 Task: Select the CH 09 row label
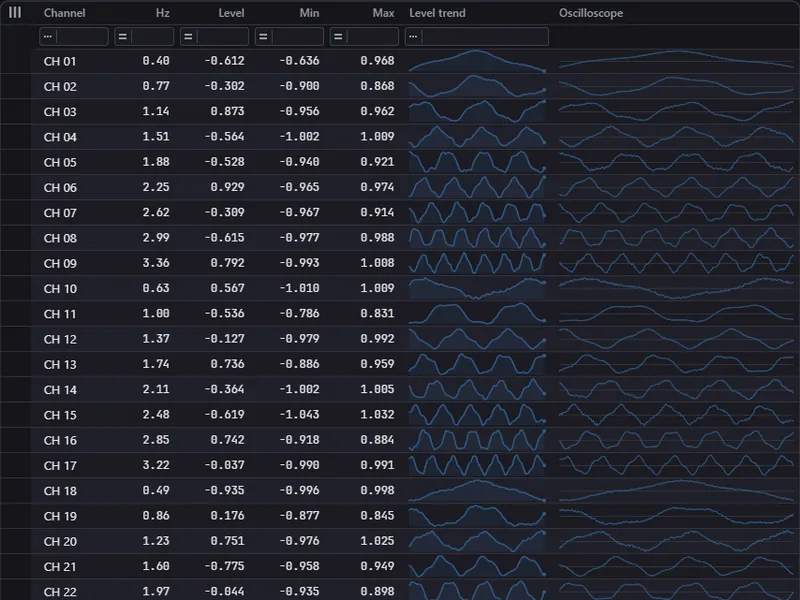60,264
